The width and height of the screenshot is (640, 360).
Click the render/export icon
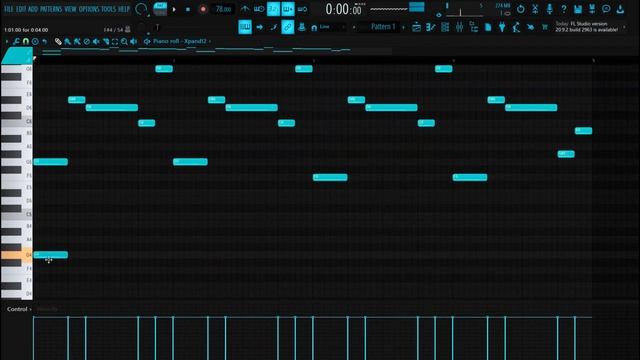pos(592,9)
